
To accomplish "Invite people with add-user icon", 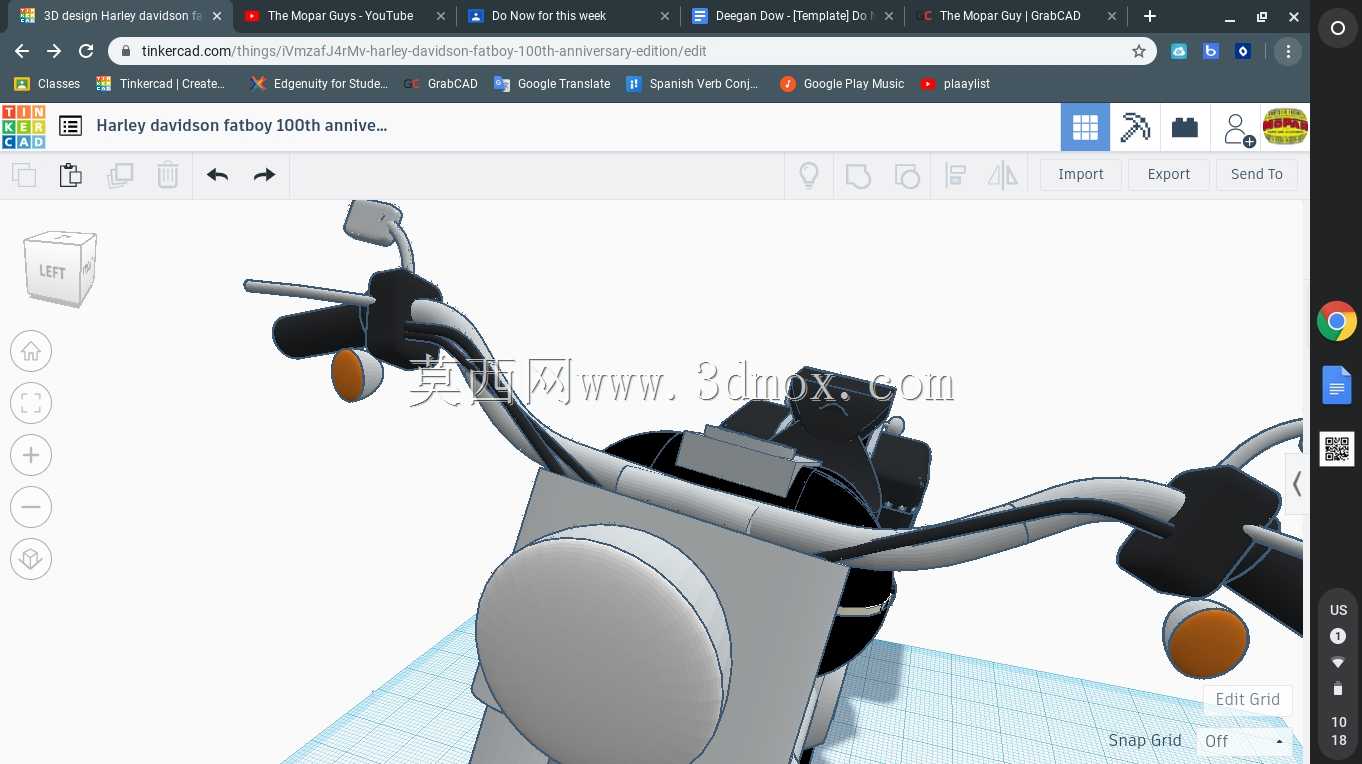I will tap(1237, 128).
